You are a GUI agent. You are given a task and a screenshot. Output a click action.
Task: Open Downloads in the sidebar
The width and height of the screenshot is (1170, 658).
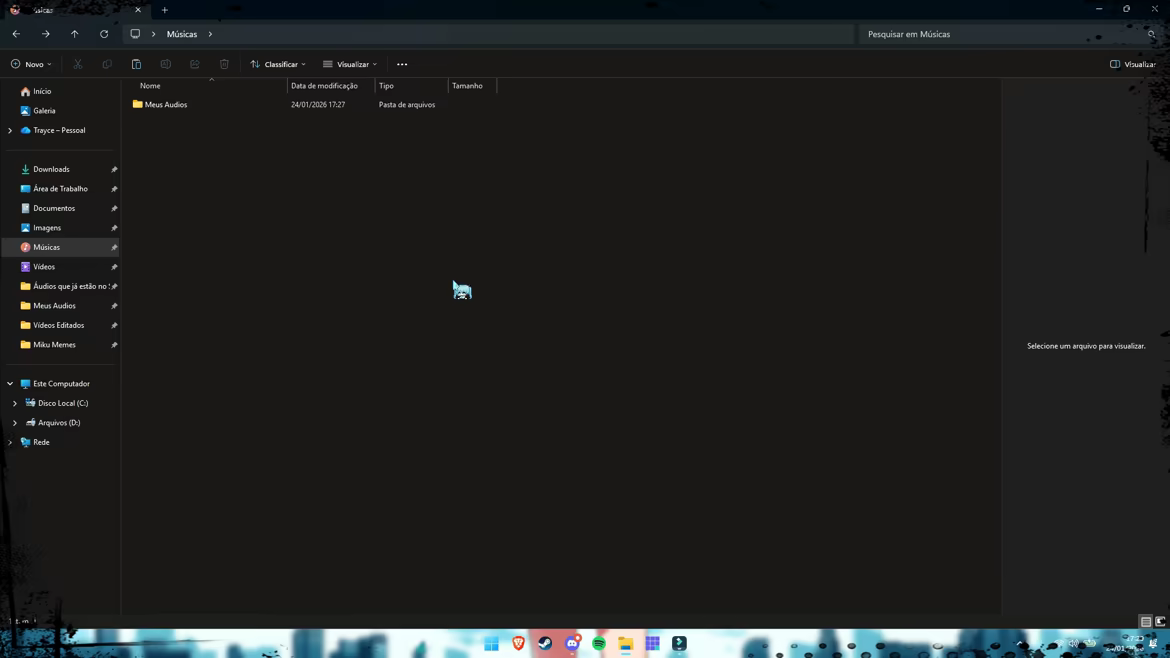(x=51, y=169)
